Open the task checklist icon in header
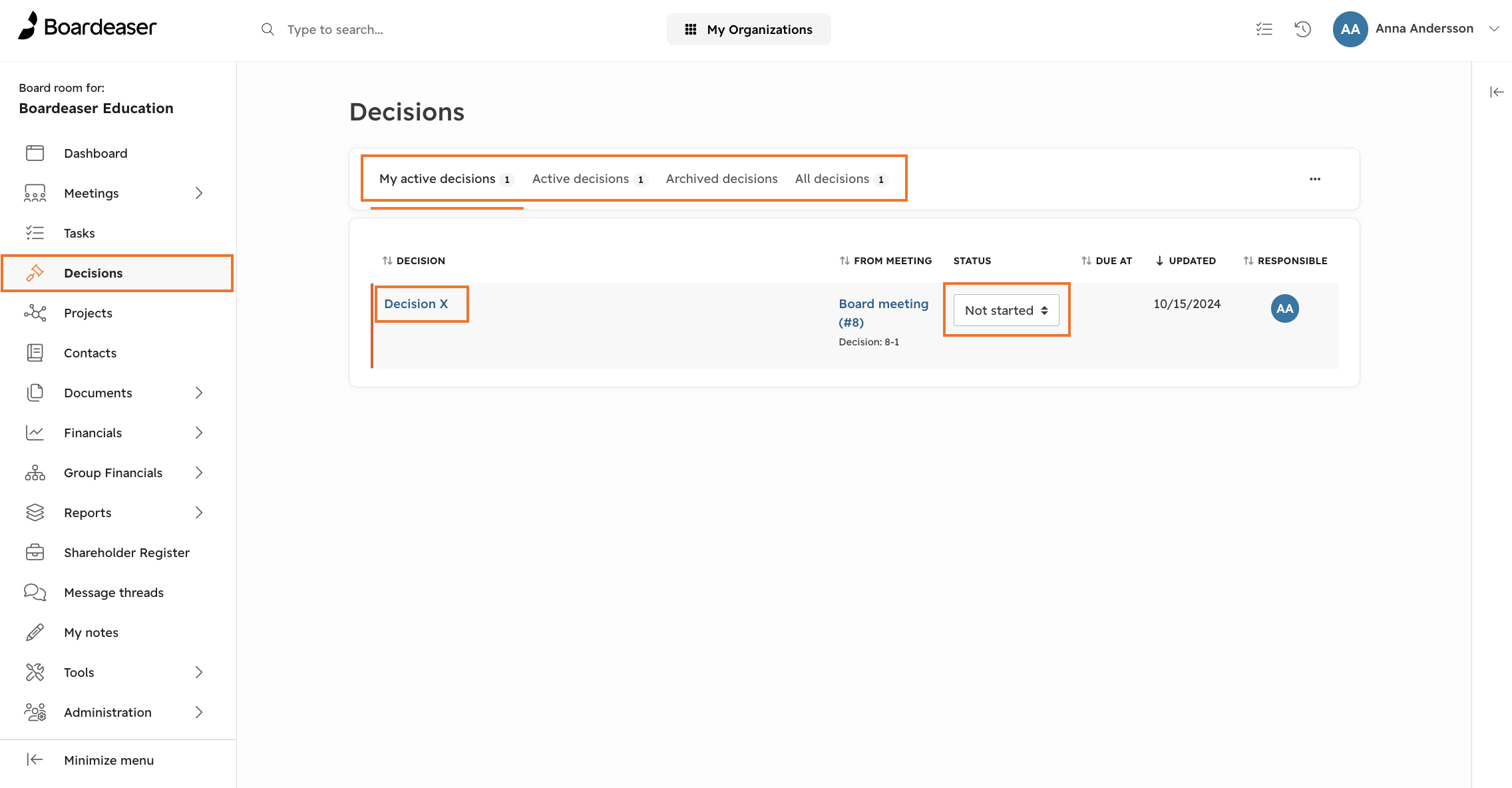This screenshot has width=1512, height=788. coord(1264,29)
